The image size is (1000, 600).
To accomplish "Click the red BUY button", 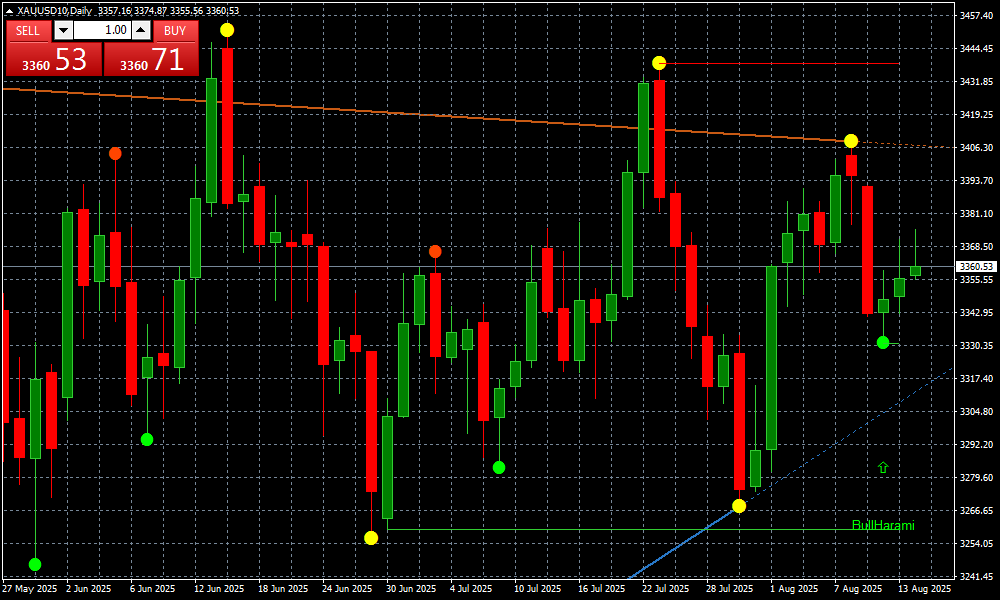I will coord(175,30).
